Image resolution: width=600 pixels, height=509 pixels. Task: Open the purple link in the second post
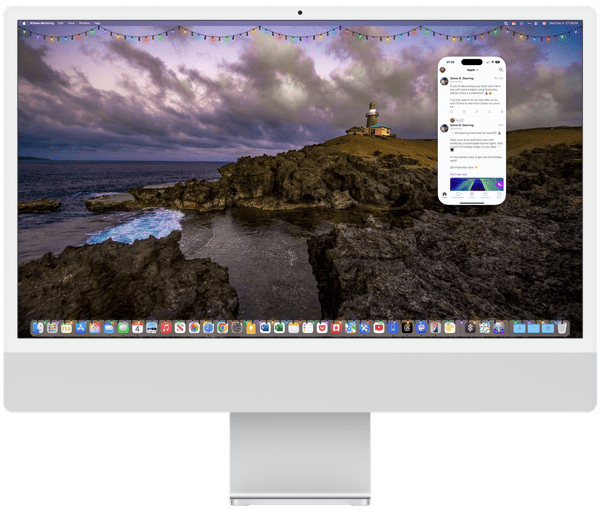(x=458, y=175)
